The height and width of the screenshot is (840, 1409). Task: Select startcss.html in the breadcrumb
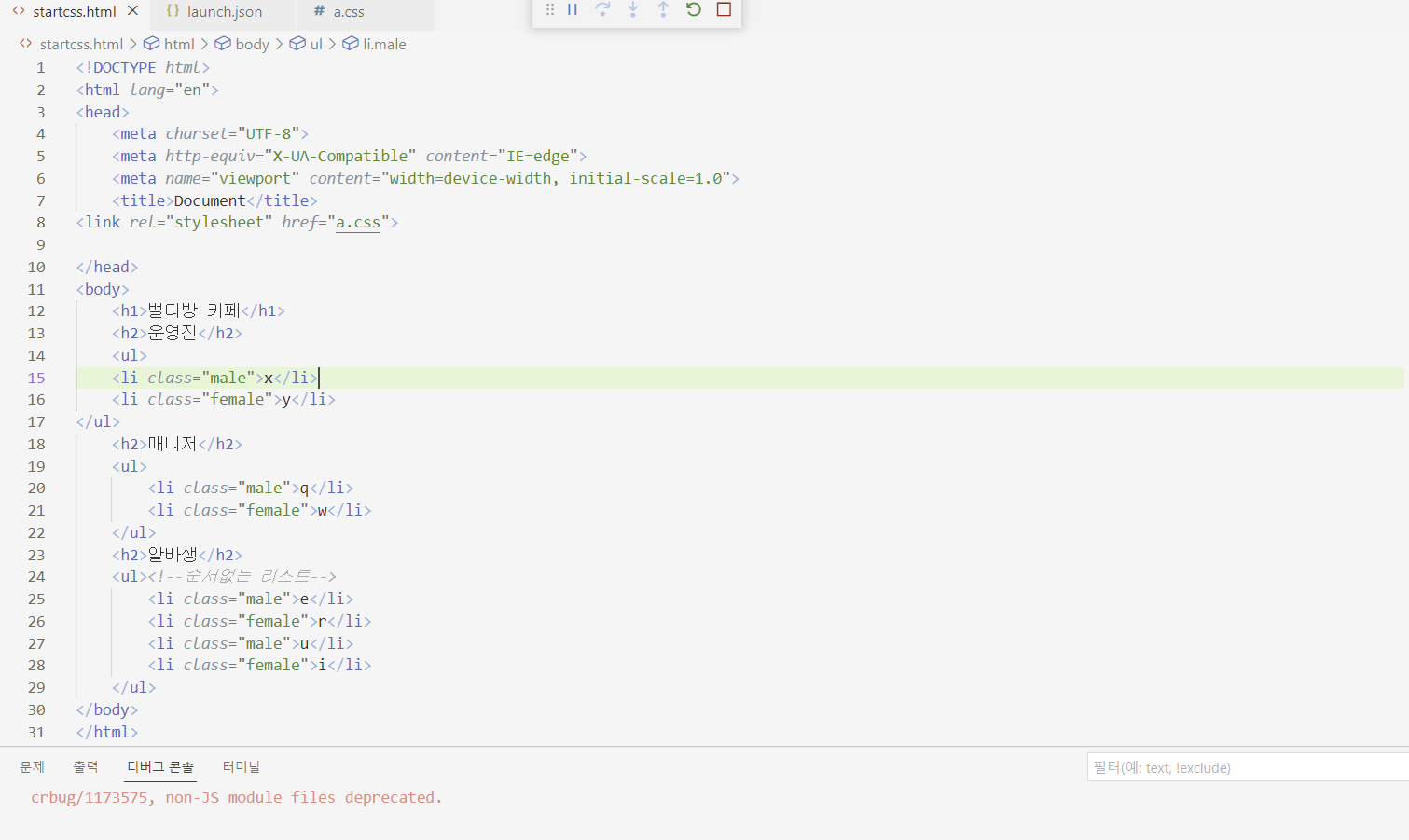tap(81, 44)
